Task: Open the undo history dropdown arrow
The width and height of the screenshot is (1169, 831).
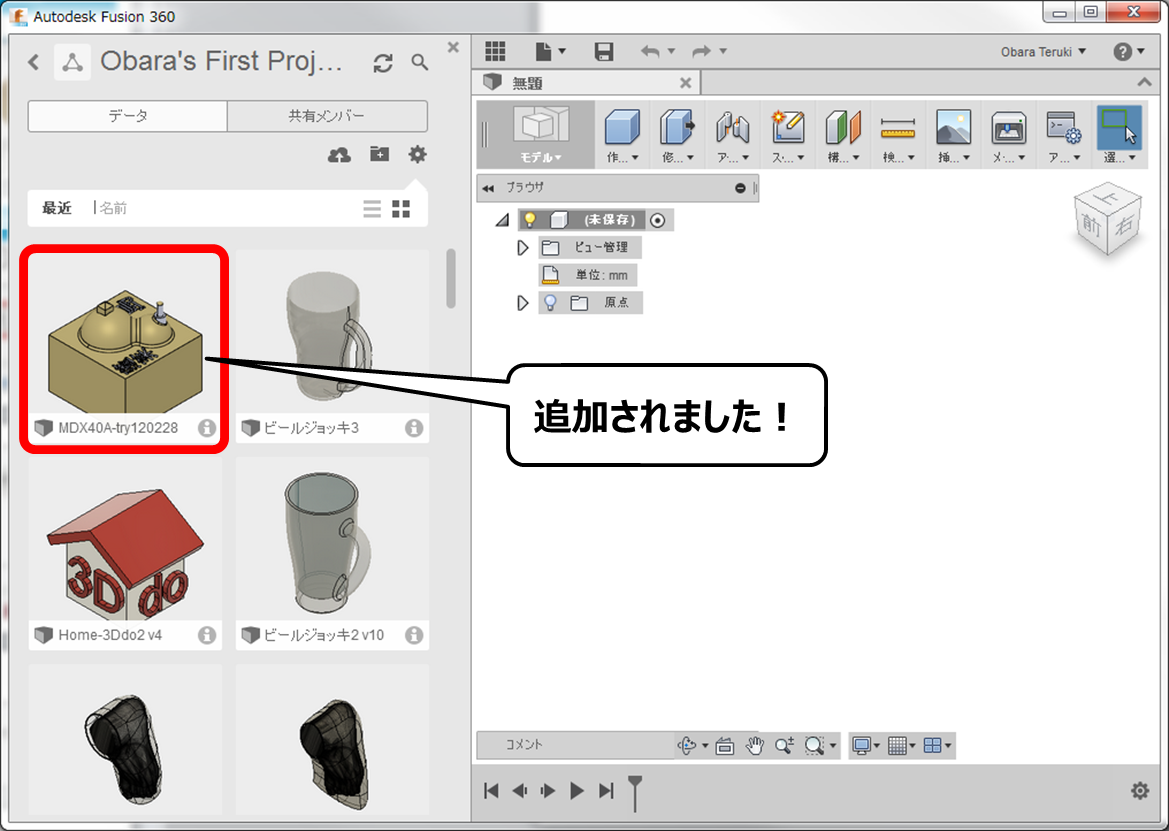Action: (672, 51)
